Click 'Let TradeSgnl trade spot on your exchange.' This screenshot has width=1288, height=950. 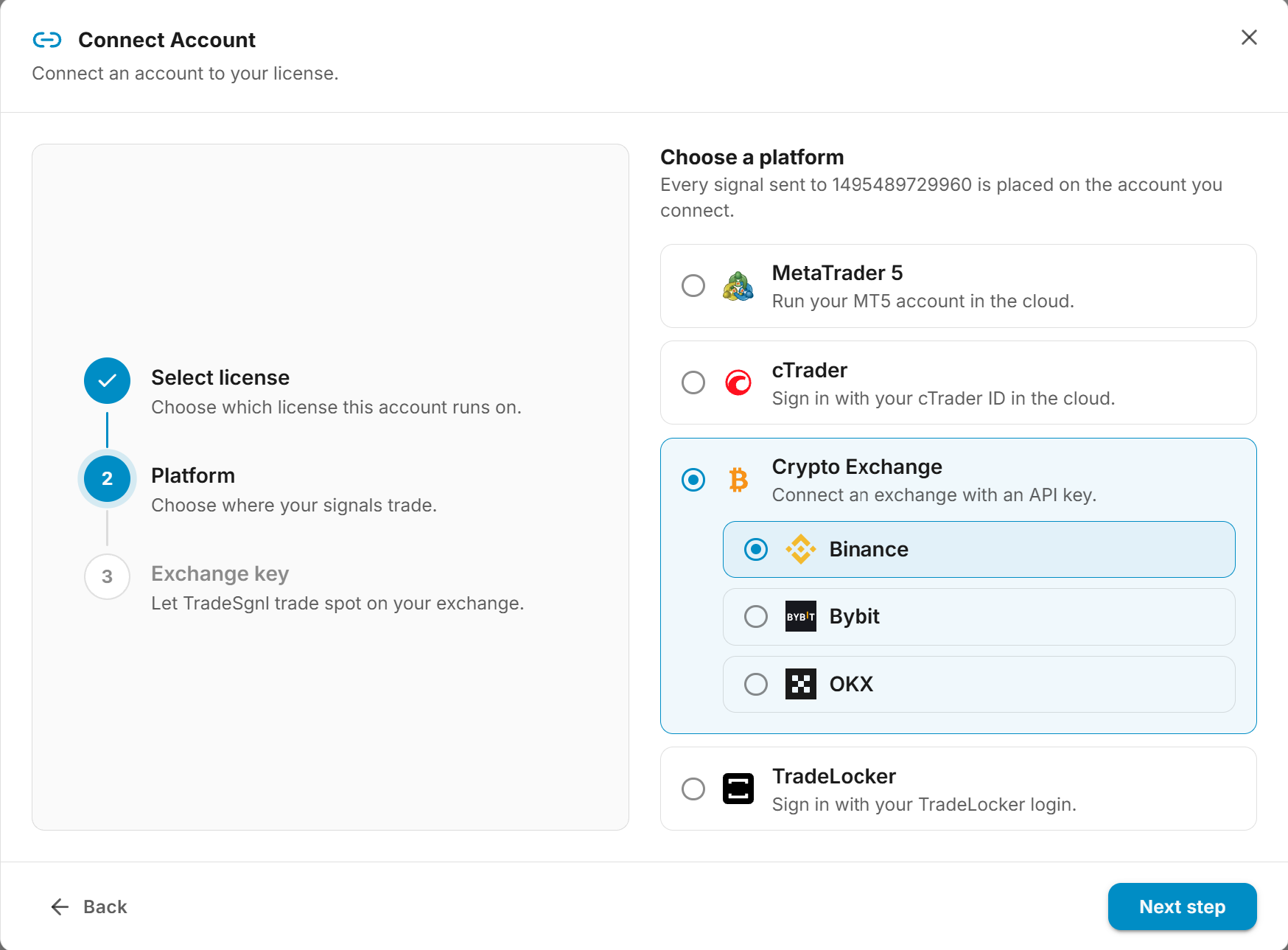click(337, 603)
